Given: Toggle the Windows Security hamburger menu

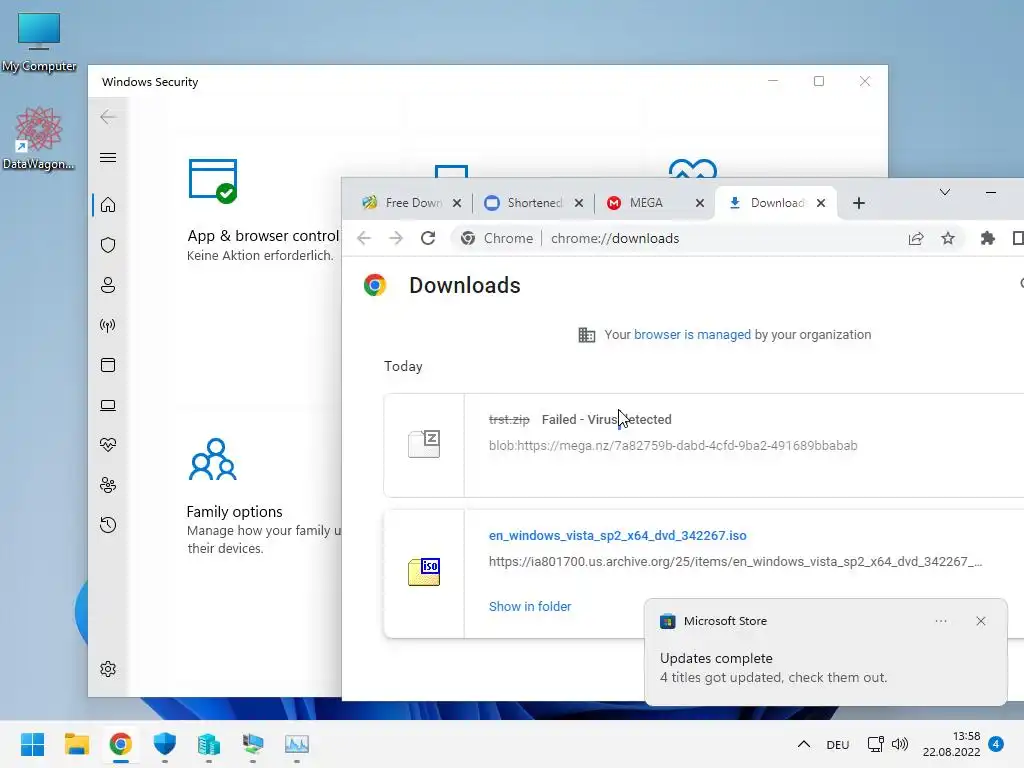Looking at the screenshot, I should tap(108, 157).
